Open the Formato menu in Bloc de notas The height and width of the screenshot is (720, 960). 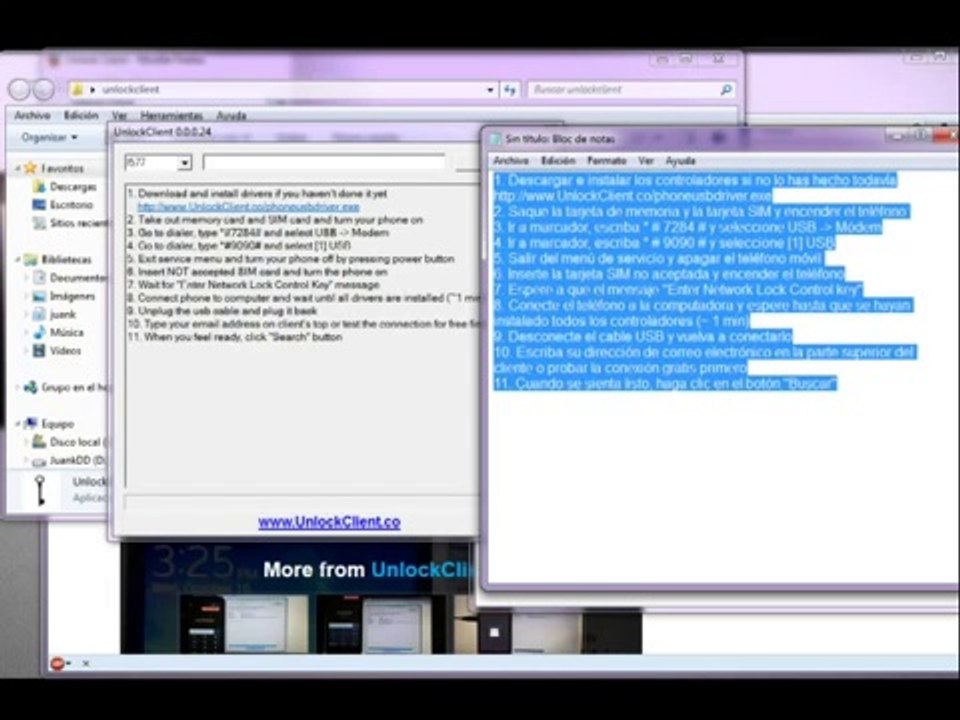point(606,160)
